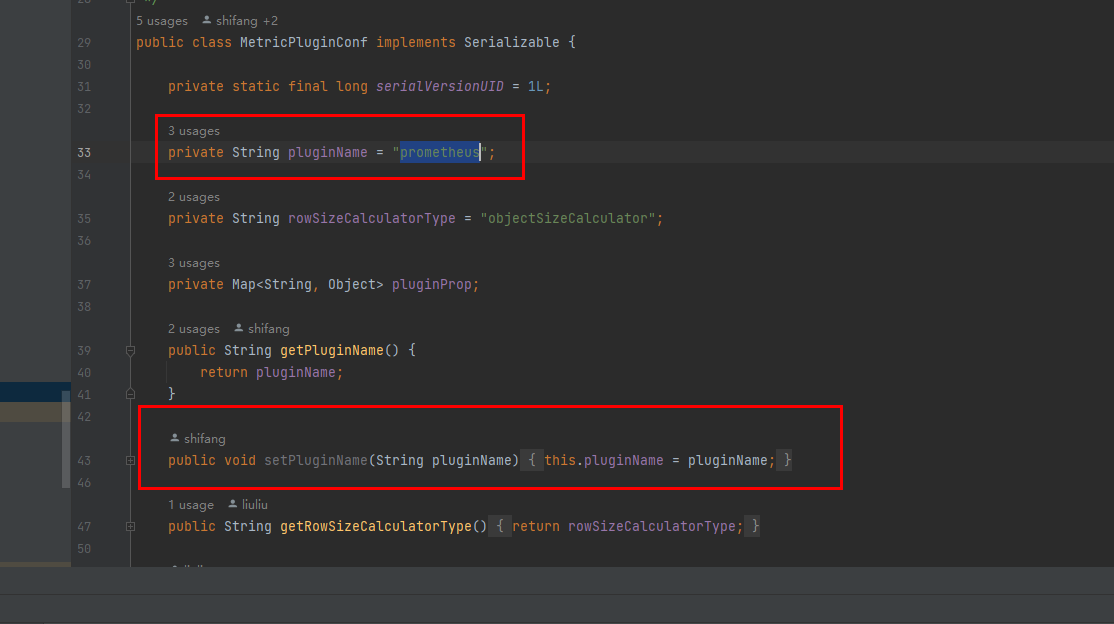
Task: Click pluginName in the return statement
Action: click(296, 372)
